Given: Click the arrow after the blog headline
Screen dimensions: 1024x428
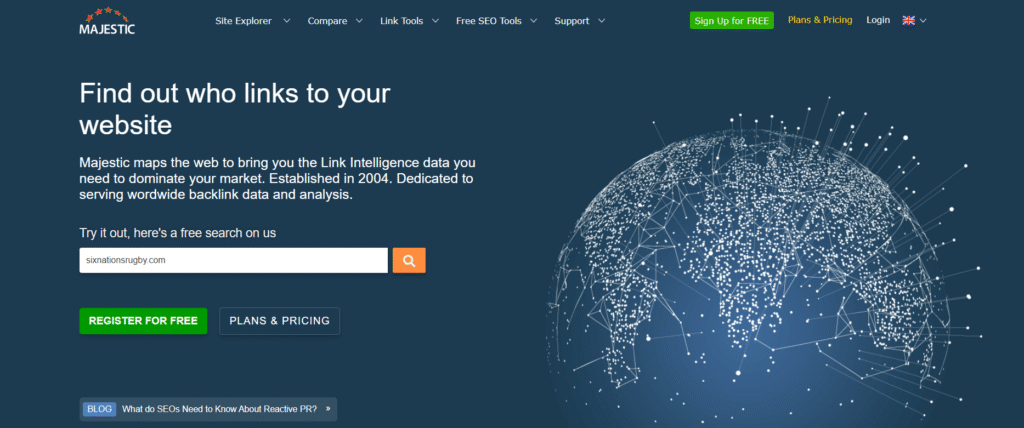Looking at the screenshot, I should [328, 409].
